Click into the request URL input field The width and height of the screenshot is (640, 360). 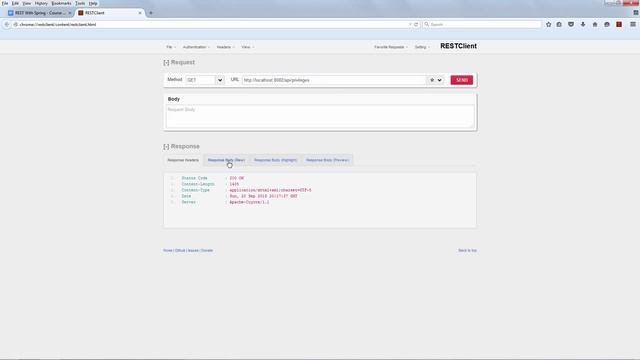click(x=334, y=80)
